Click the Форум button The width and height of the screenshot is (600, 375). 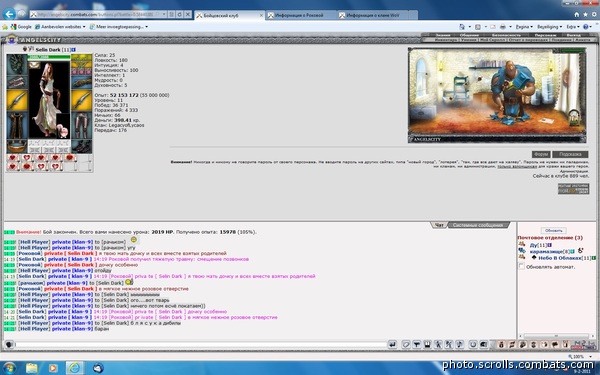click(x=541, y=154)
